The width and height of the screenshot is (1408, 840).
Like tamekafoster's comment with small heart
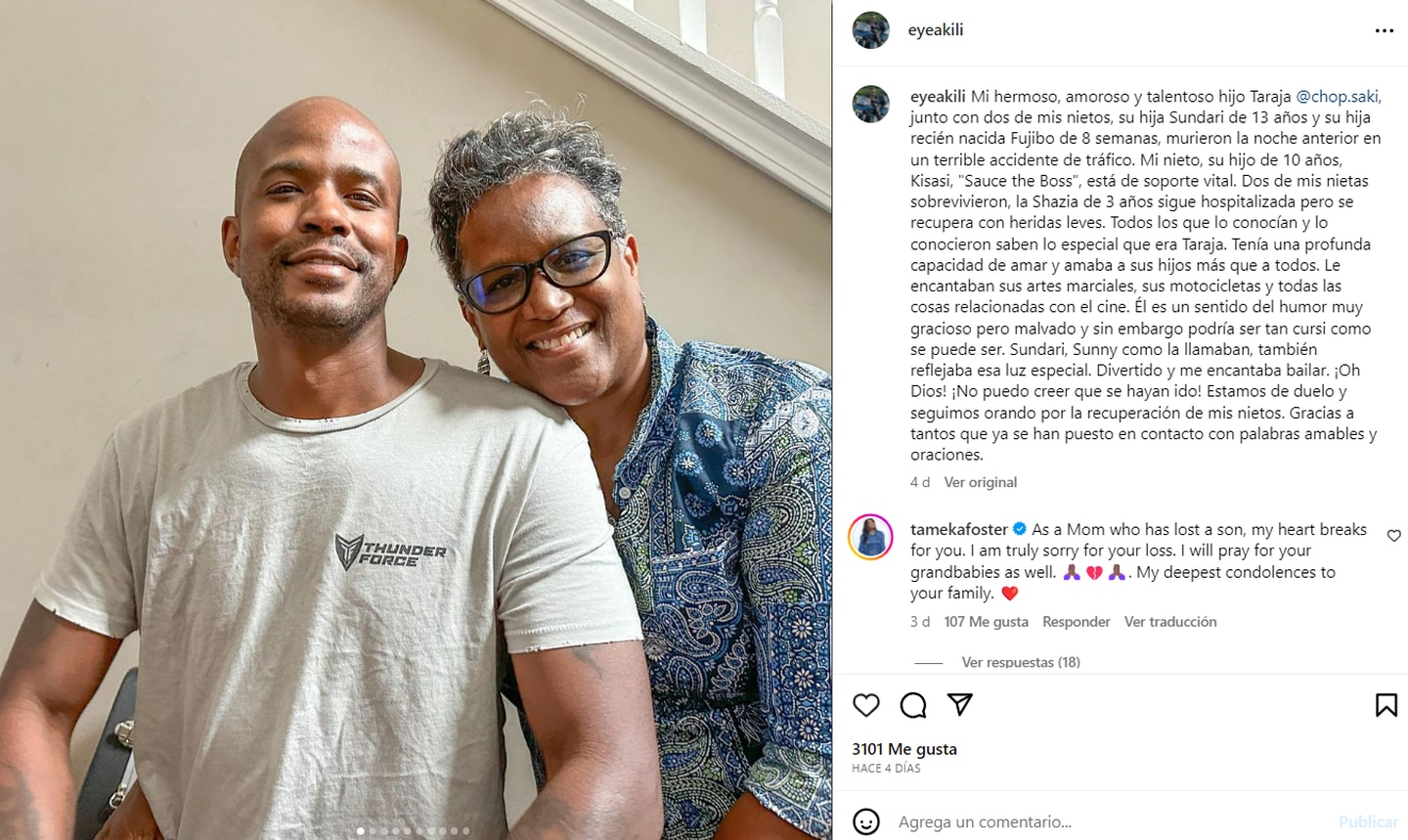coord(1394,536)
